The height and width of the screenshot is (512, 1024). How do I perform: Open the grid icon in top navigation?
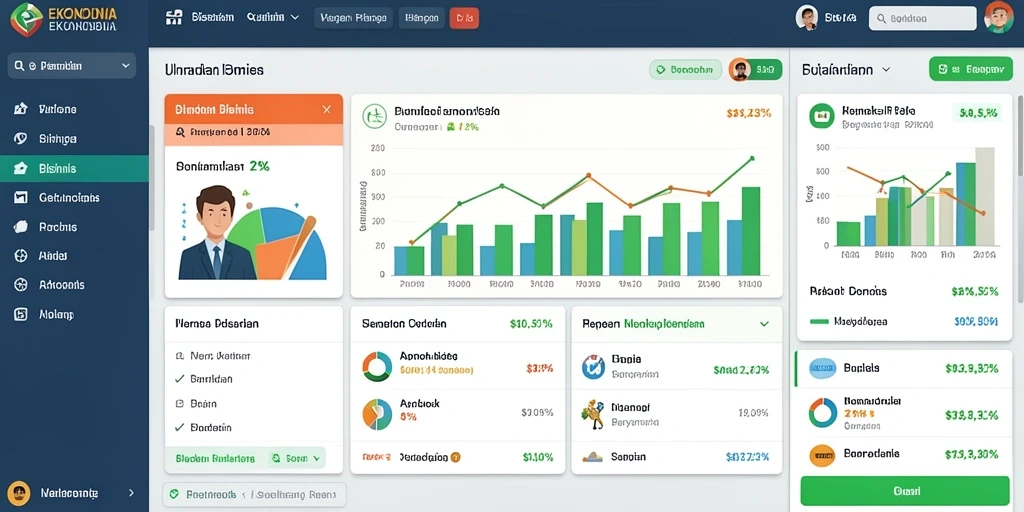coord(174,18)
